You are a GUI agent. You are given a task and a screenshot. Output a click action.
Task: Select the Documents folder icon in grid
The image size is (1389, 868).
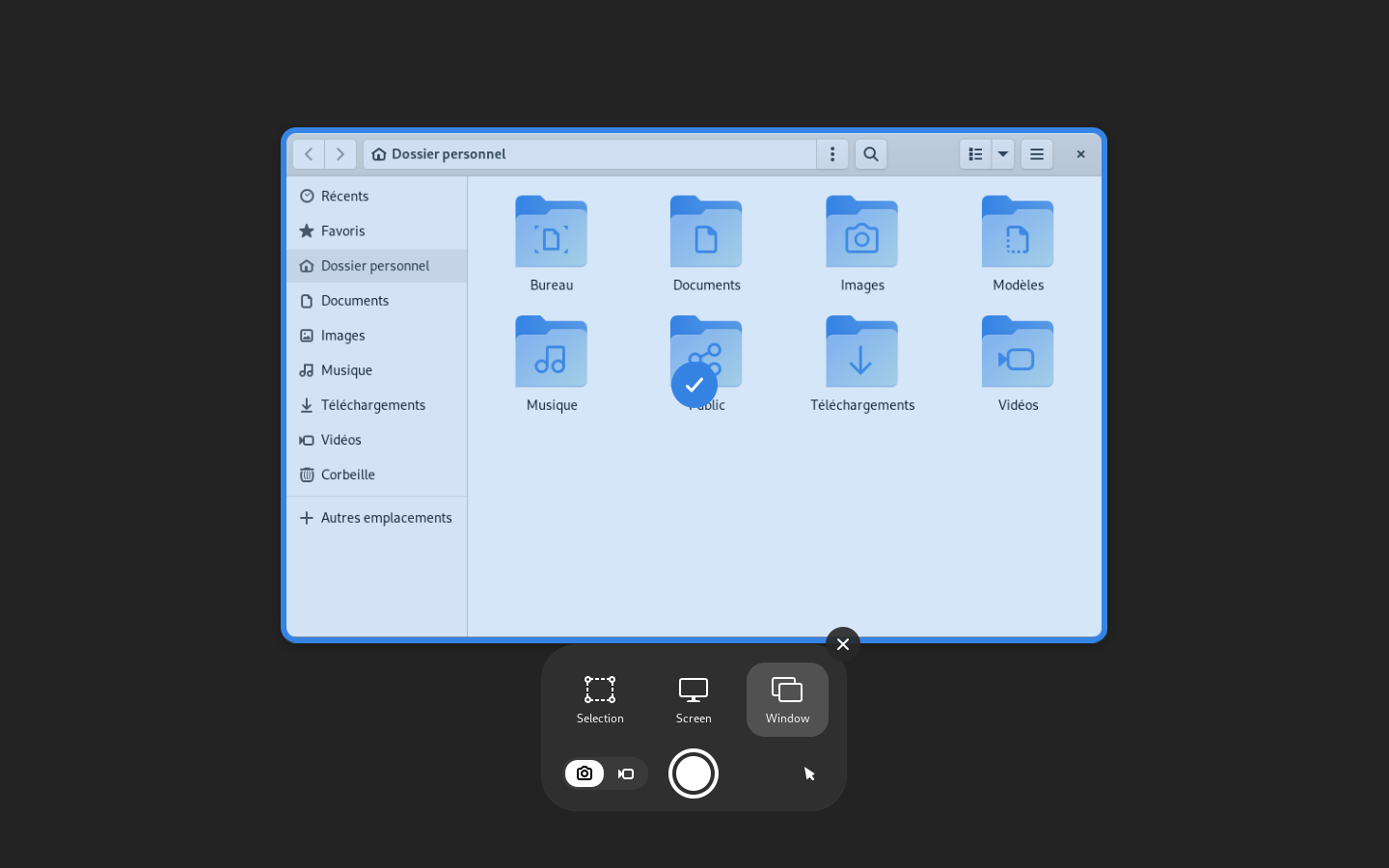point(706,231)
